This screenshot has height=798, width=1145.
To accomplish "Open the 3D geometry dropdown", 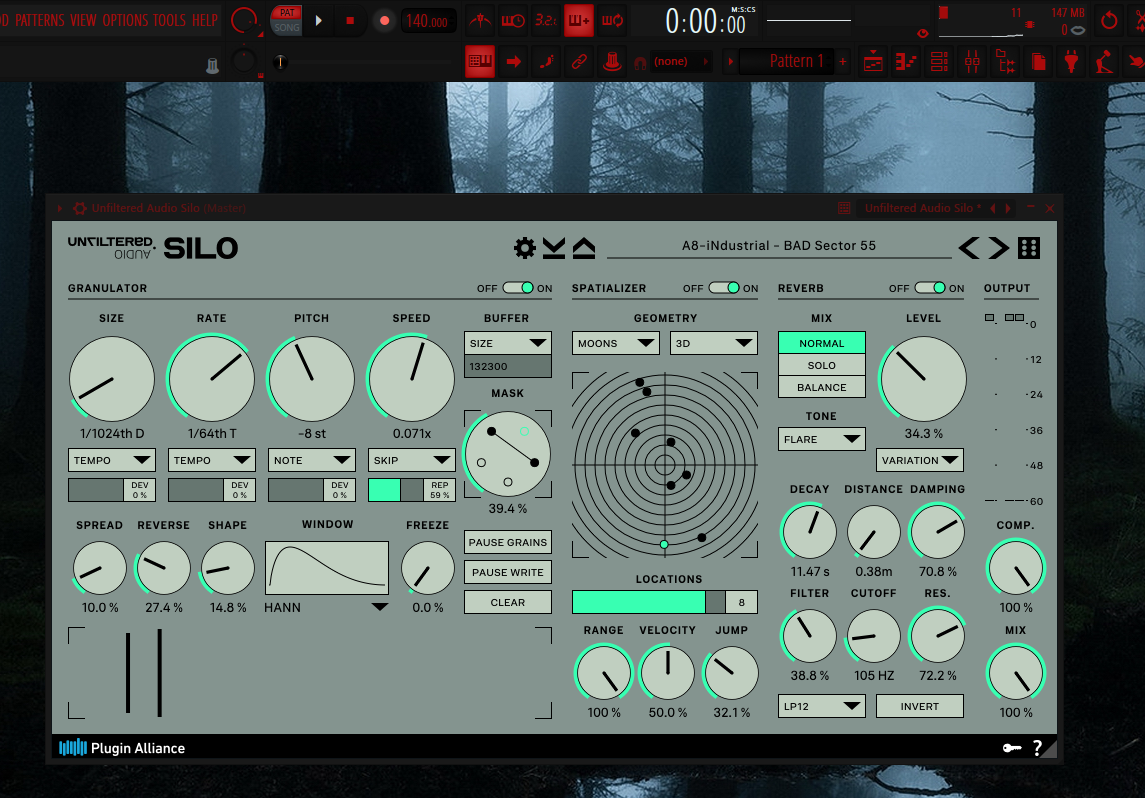I will click(x=713, y=343).
